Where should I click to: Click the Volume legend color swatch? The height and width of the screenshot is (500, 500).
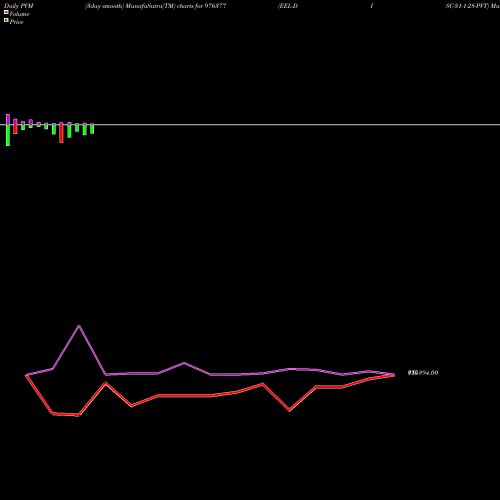click(6, 12)
